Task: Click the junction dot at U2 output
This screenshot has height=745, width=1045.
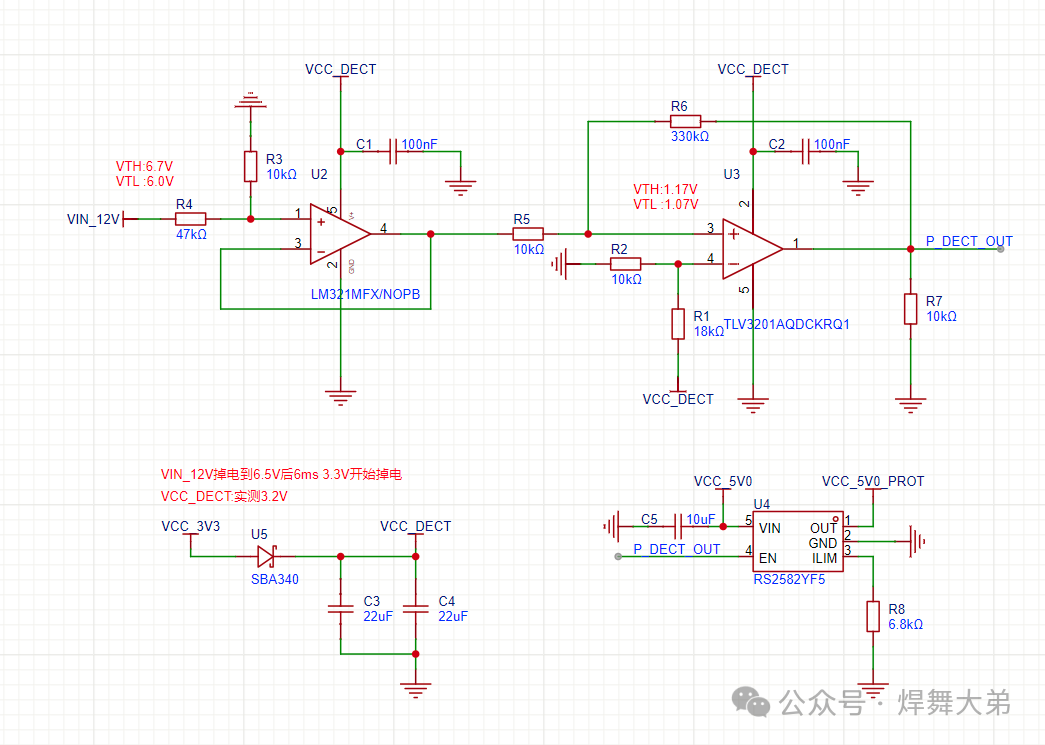Action: (431, 234)
